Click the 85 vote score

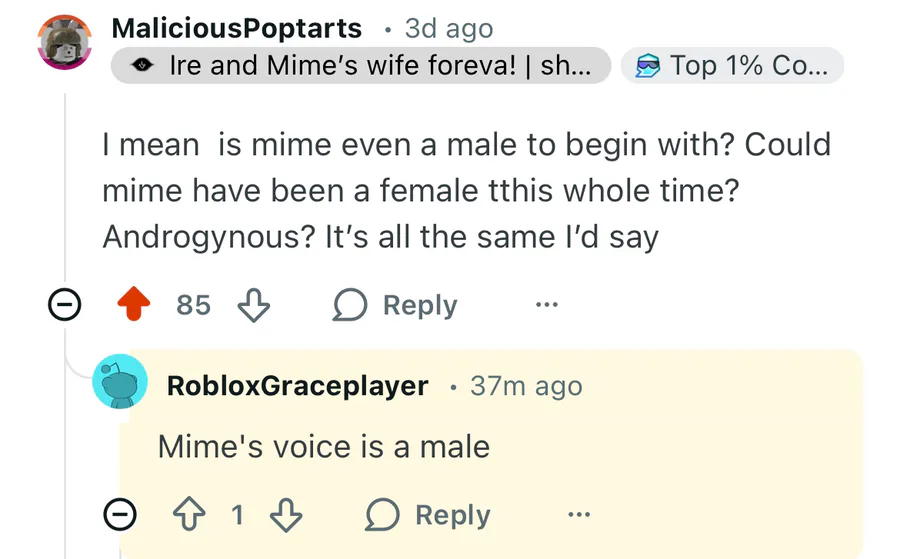193,305
